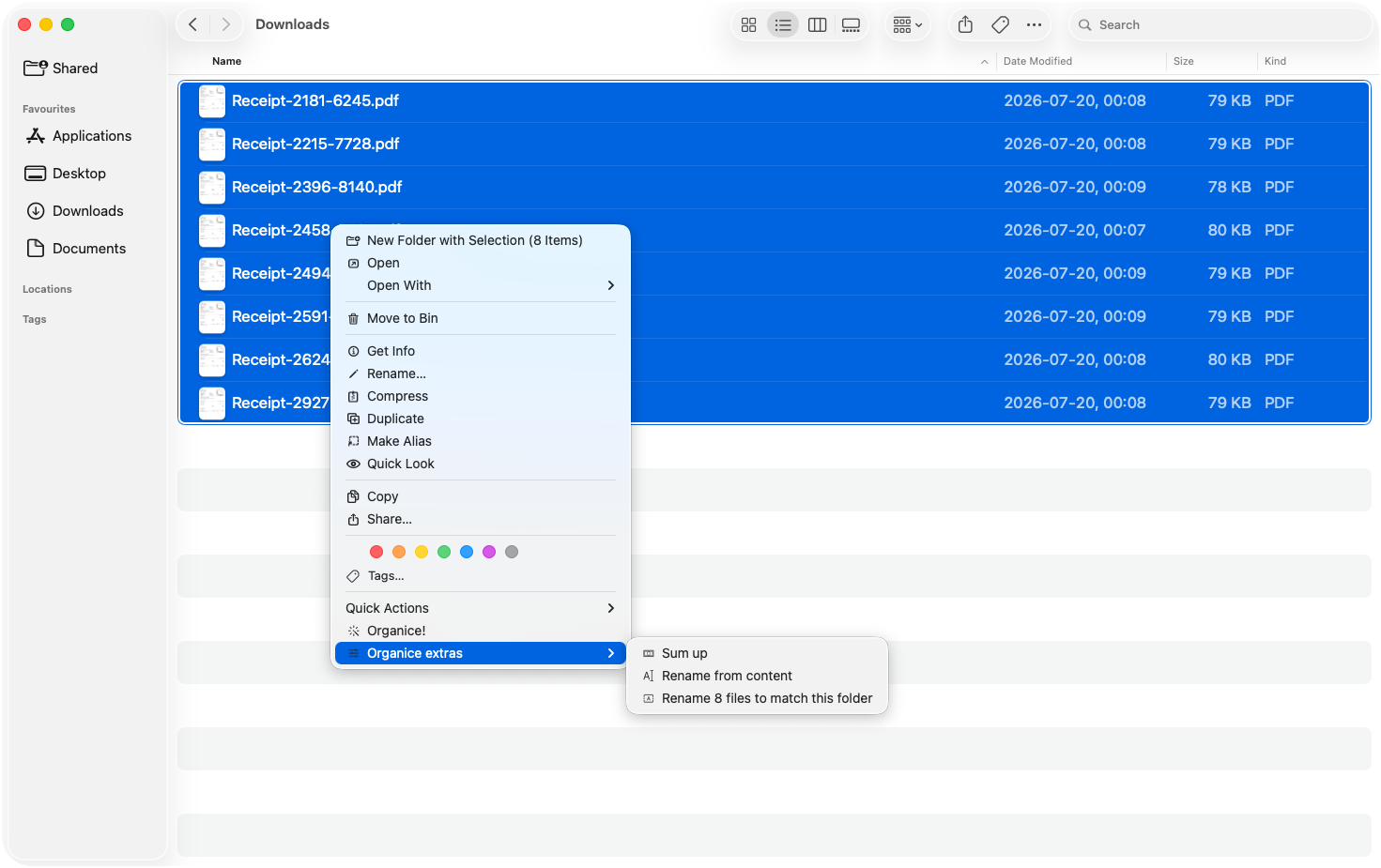Apply the blue tag colour
The width and height of the screenshot is (1381, 868).
(x=467, y=552)
